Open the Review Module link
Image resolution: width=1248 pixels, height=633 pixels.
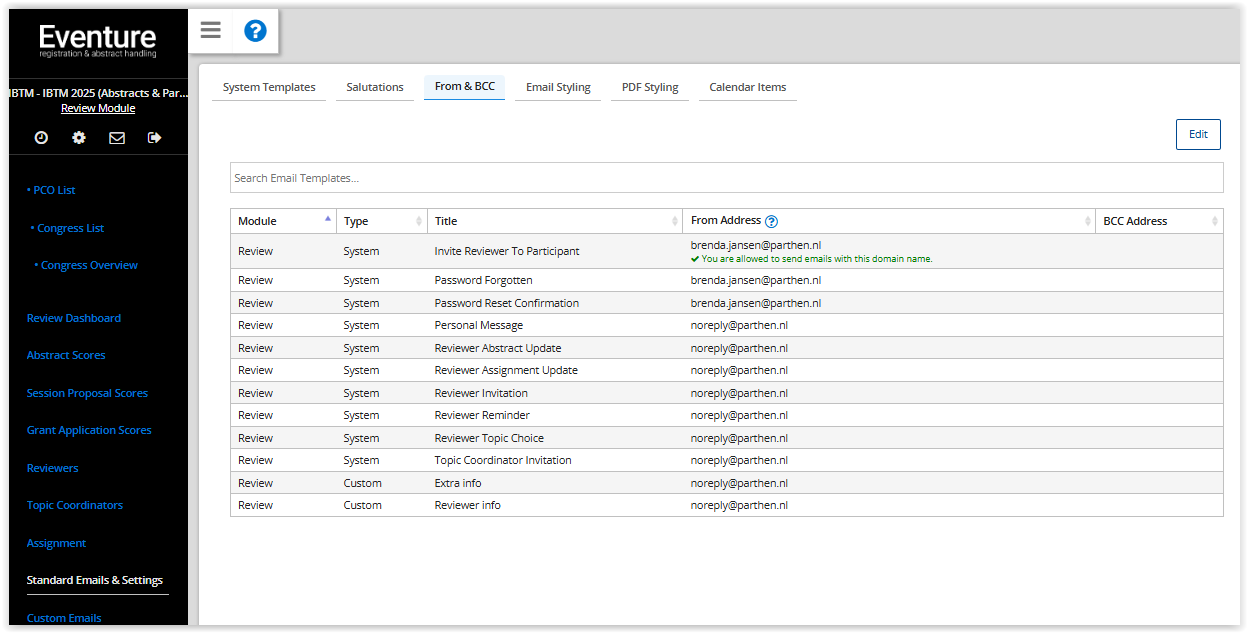pos(98,108)
